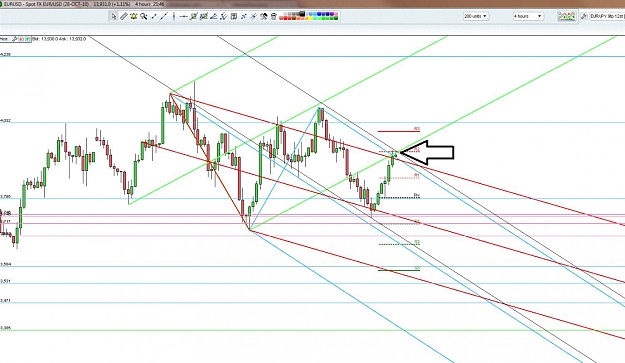Click the wrench icon beside the EUR/JPY field
This screenshot has width=625, height=363.
584,16
